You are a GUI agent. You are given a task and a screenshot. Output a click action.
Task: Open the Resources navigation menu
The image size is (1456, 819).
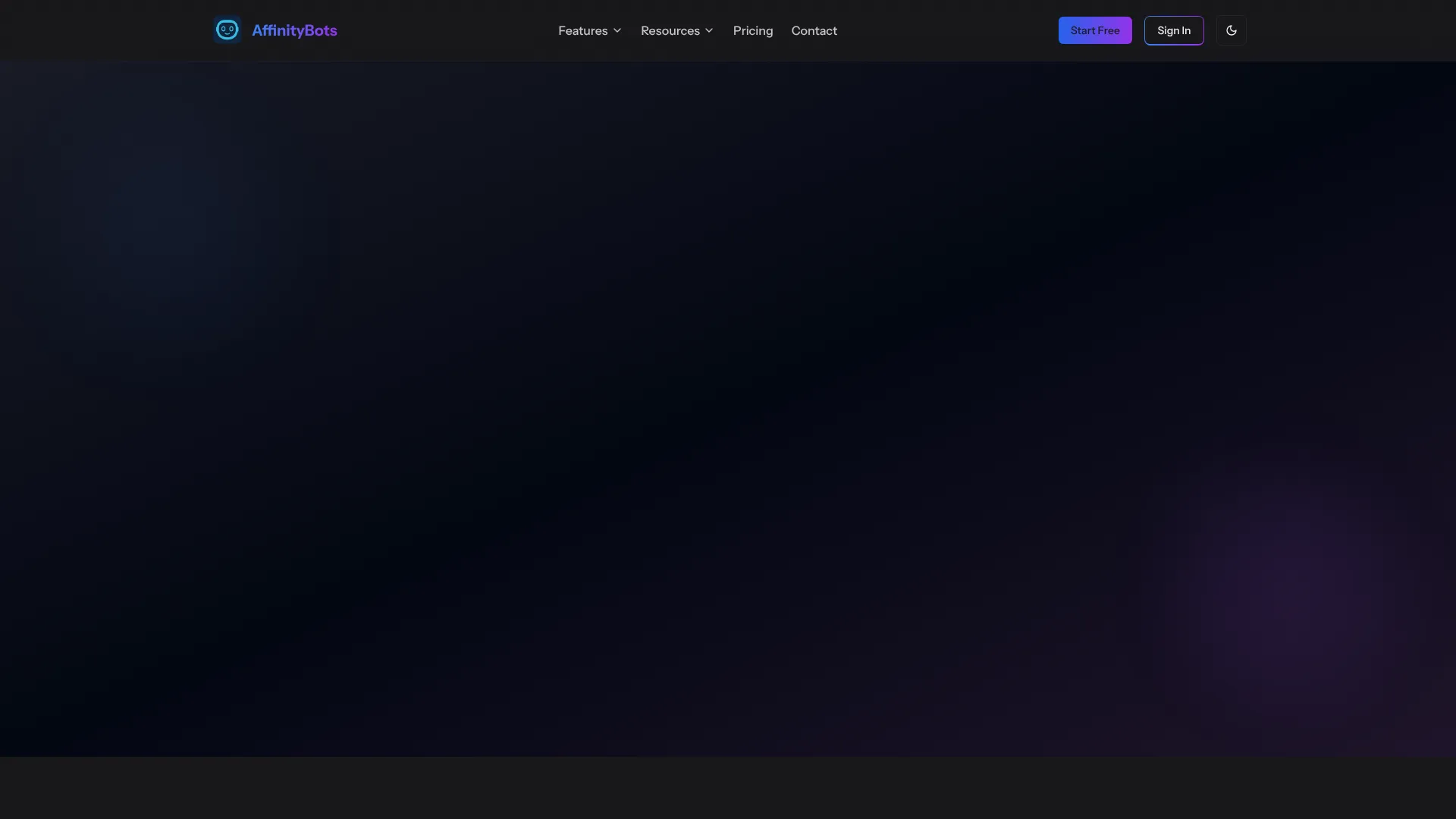coord(670,30)
